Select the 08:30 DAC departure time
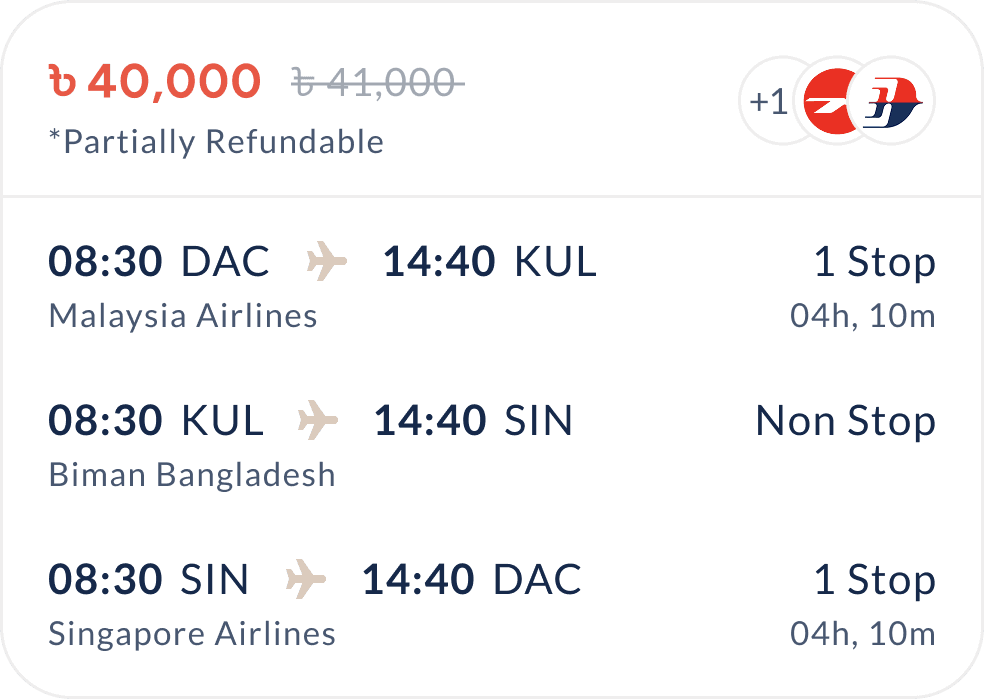984x699 pixels. 159,261
